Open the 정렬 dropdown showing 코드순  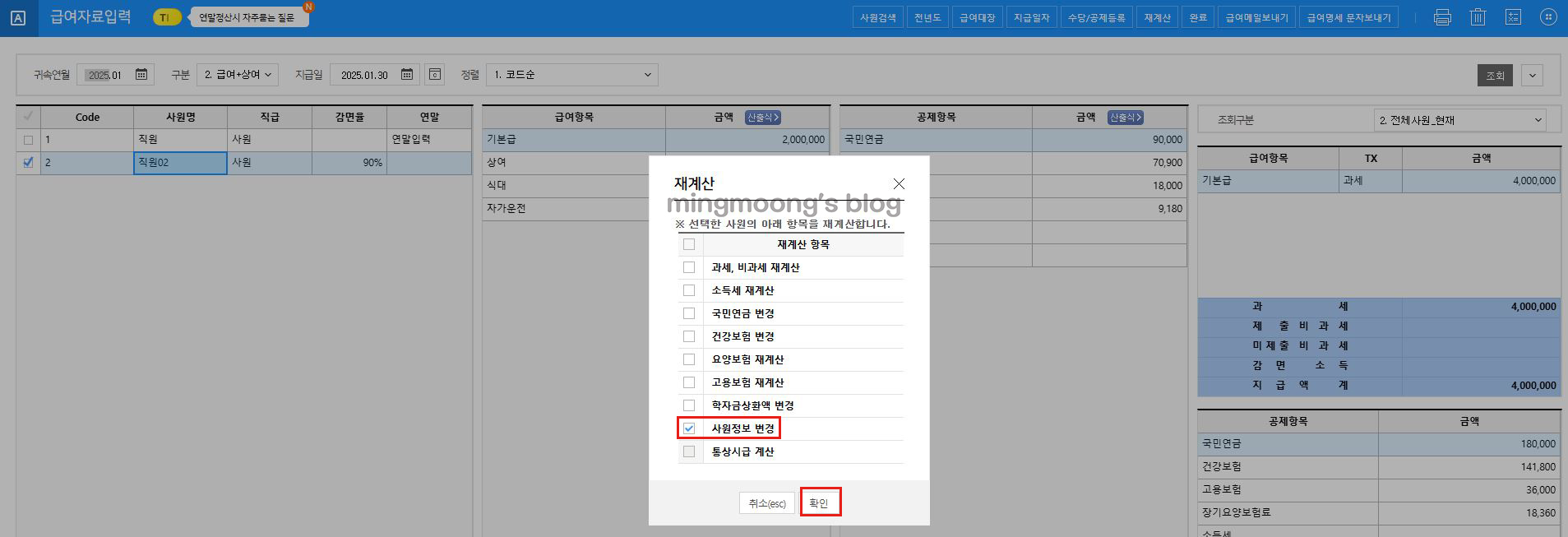571,75
